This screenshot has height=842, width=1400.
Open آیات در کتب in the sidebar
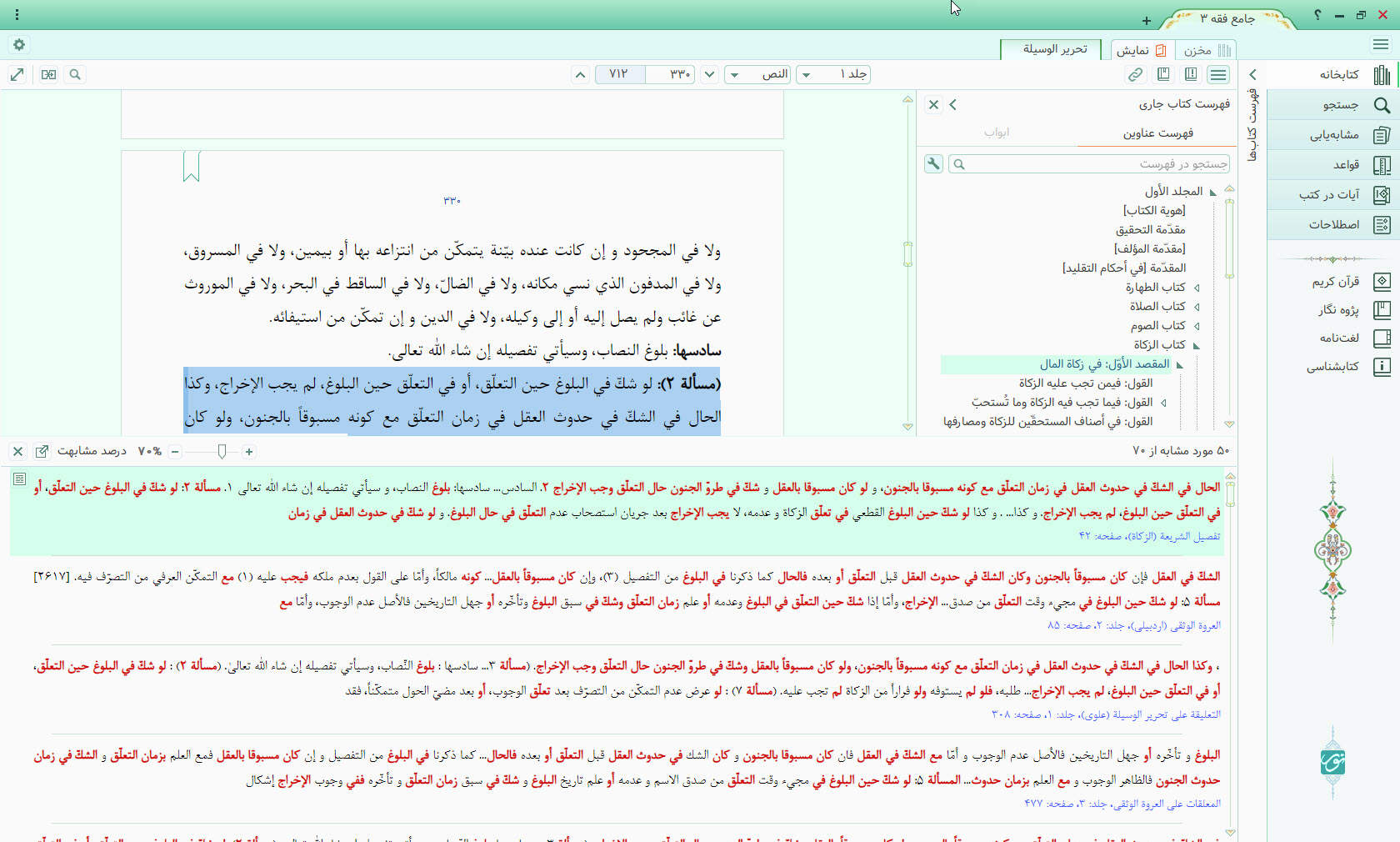1333,194
